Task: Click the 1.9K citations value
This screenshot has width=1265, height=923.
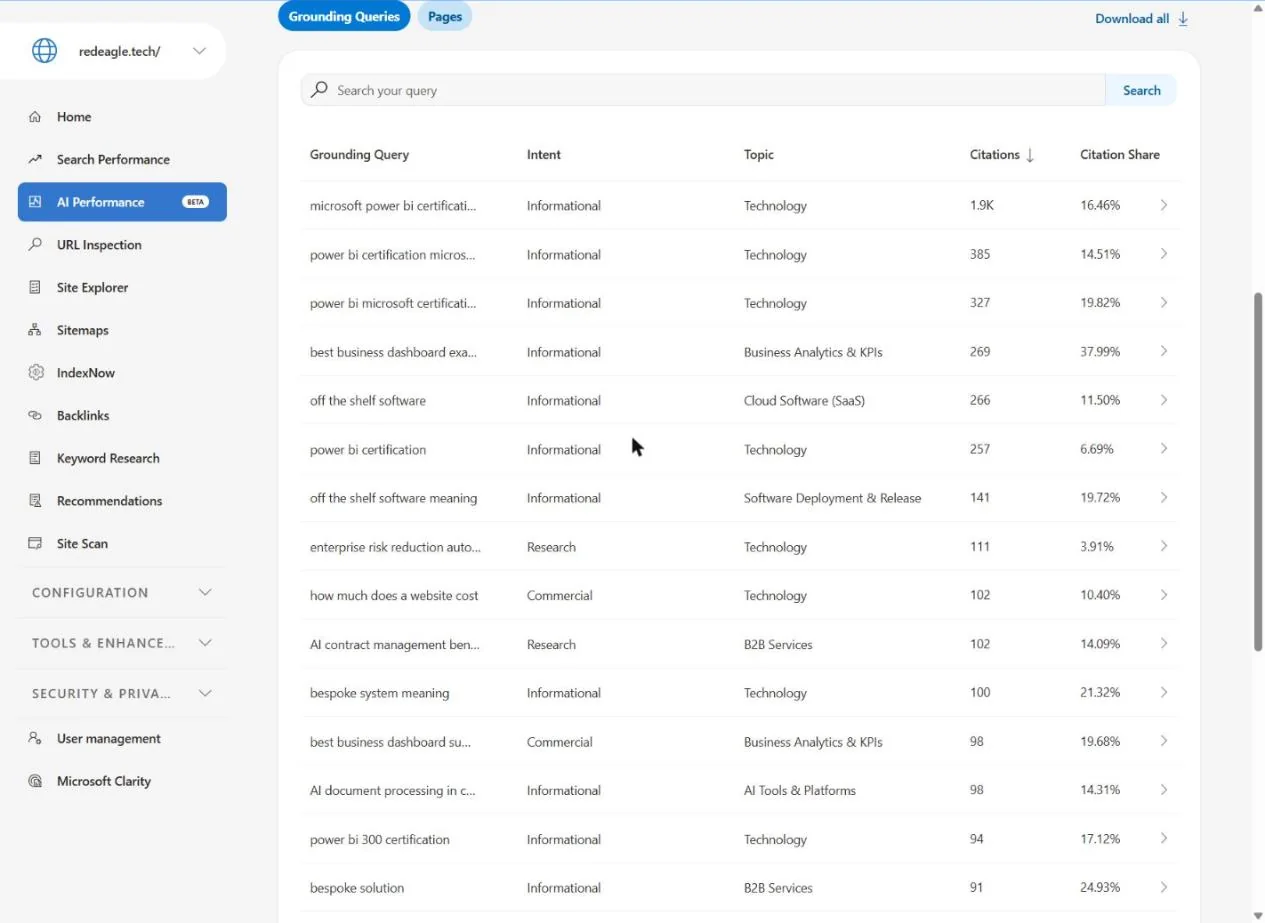Action: click(x=982, y=206)
